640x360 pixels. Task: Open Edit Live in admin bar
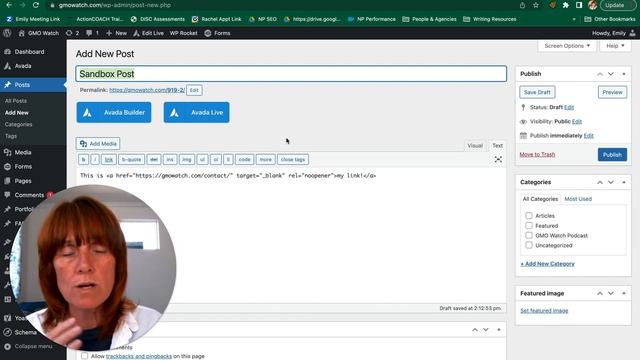click(x=149, y=33)
